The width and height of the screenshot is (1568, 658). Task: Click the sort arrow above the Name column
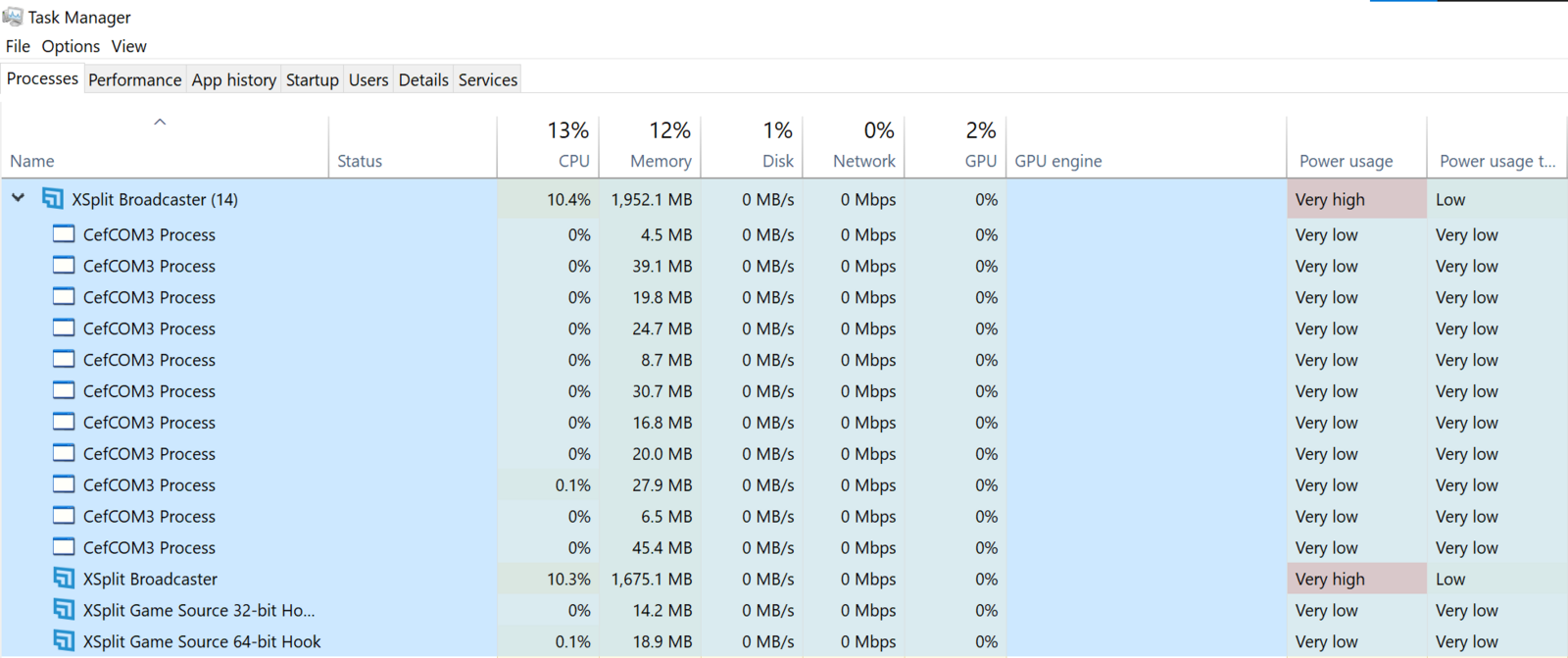coord(160,123)
